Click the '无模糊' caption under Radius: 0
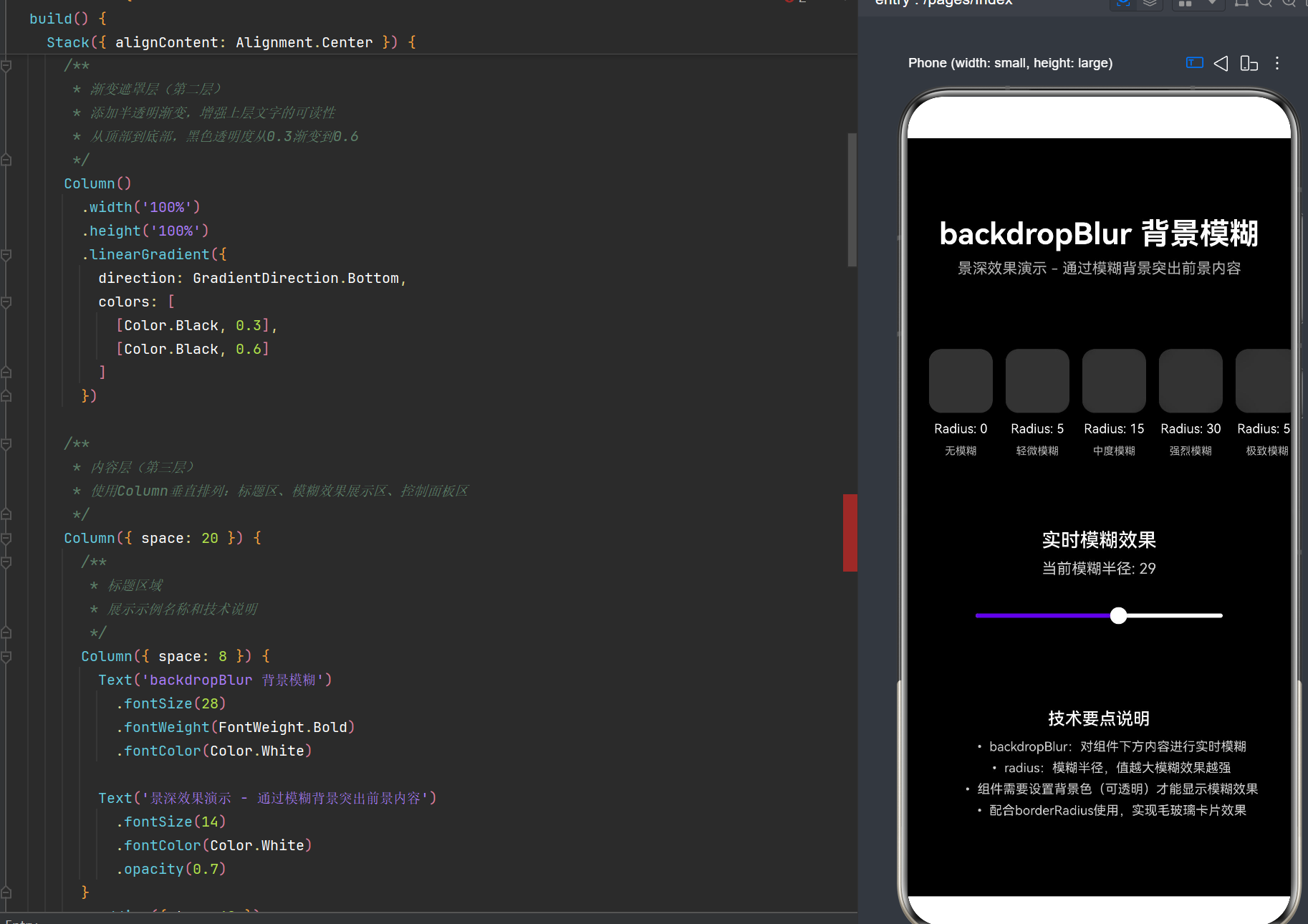Screen dimensions: 1308x924 961,451
